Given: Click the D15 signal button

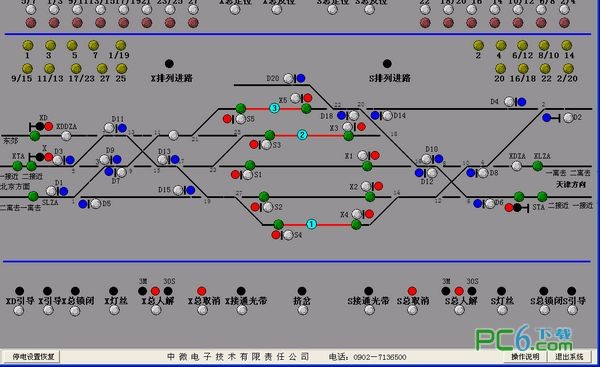Looking at the screenshot, I should point(178,190).
